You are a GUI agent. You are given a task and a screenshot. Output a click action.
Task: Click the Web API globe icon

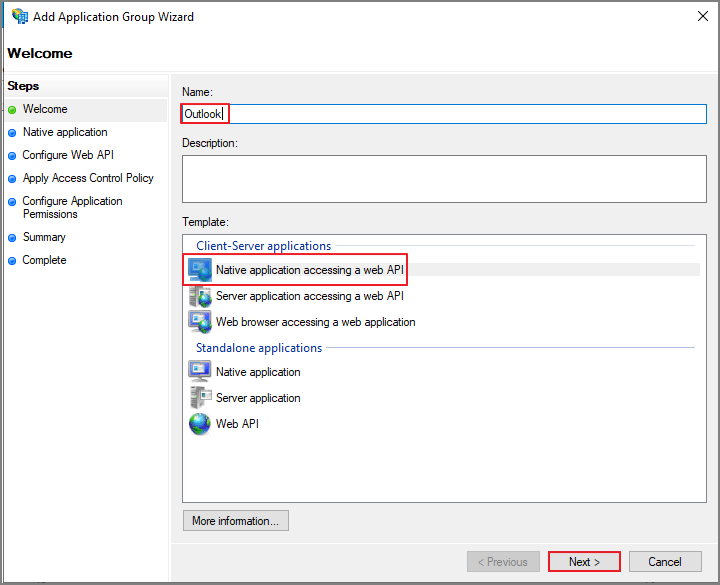pyautogui.click(x=200, y=424)
